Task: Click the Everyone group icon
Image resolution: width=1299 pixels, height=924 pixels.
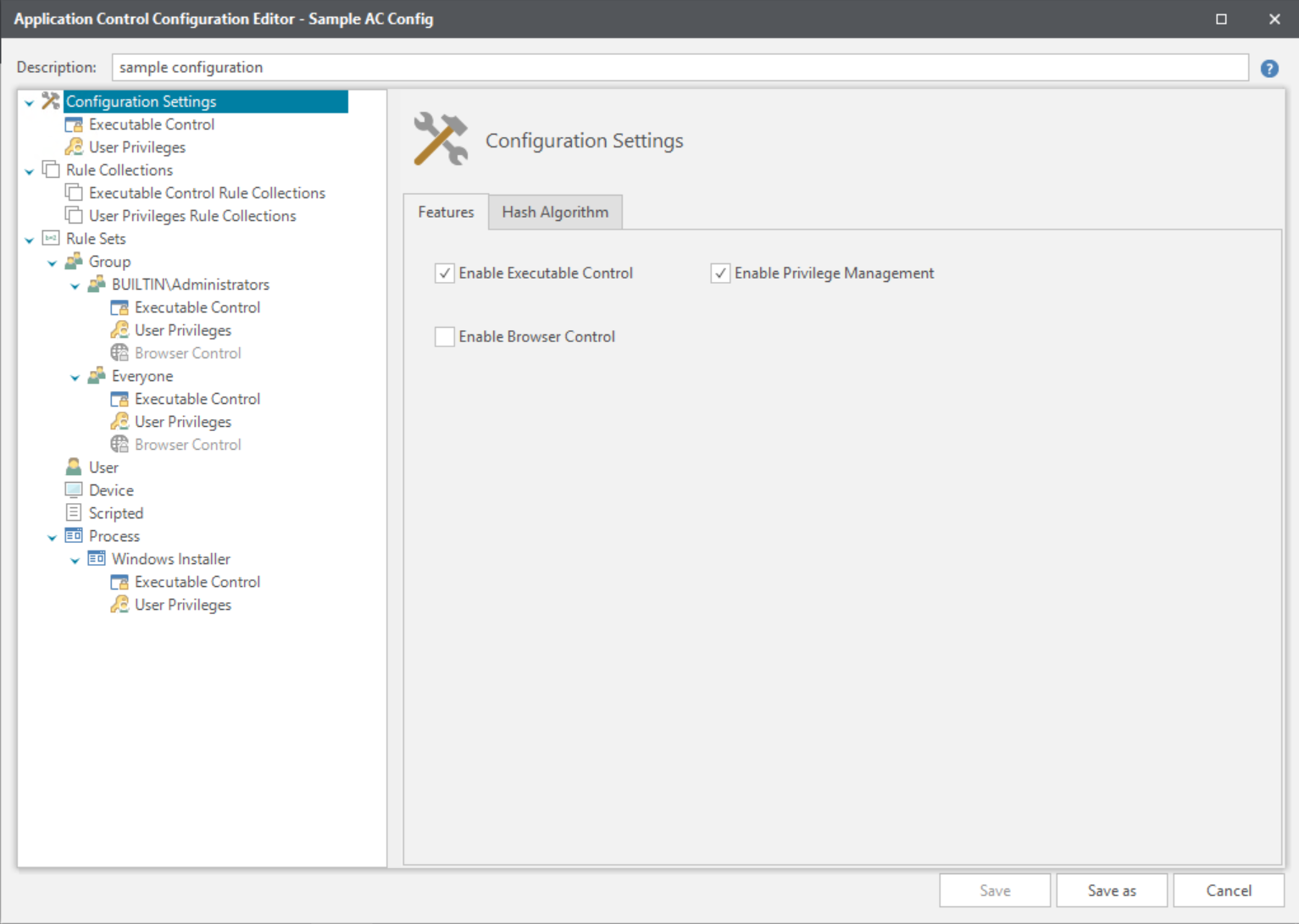Action: click(x=97, y=376)
